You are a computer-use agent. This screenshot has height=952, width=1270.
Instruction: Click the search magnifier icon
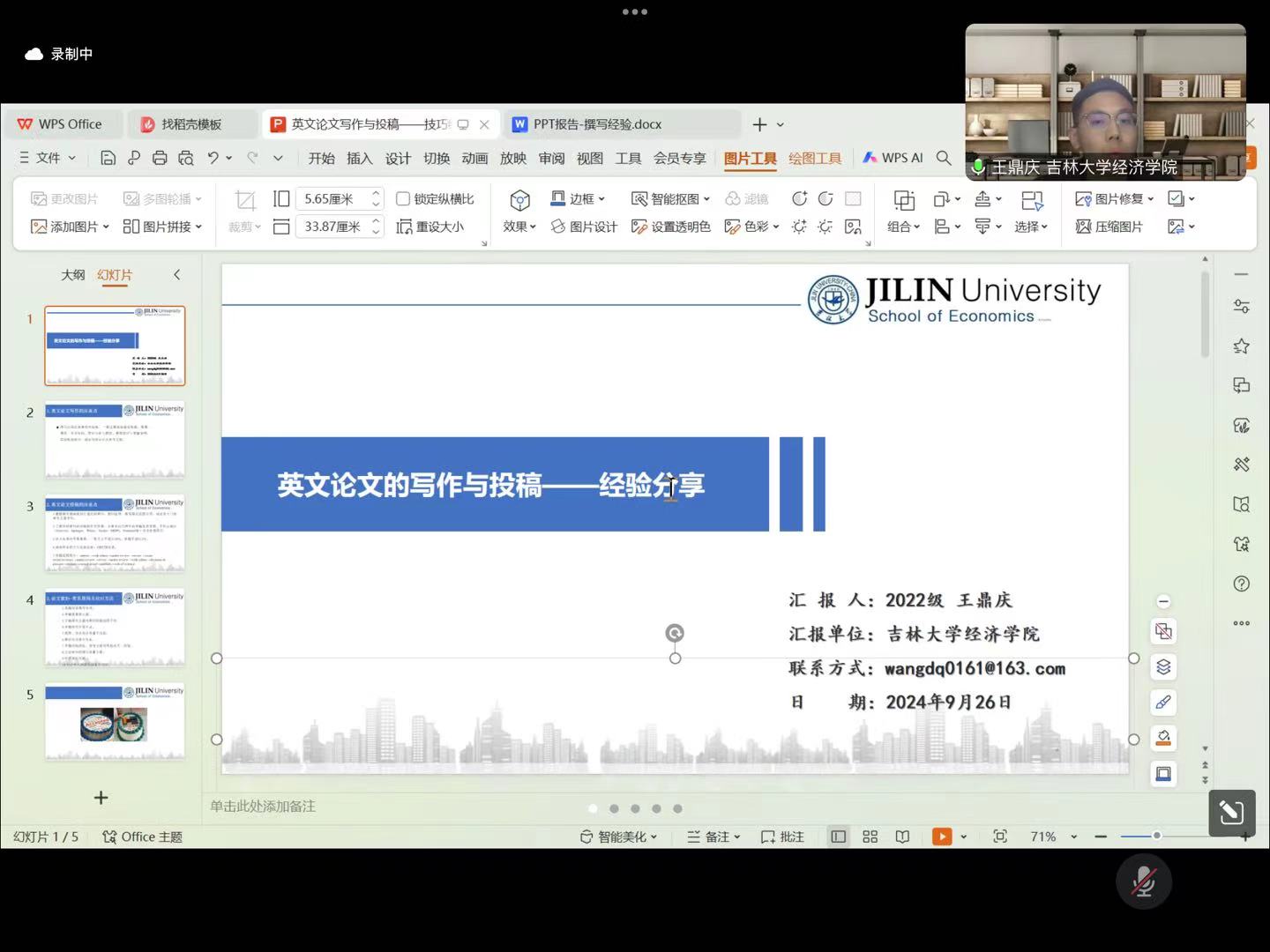click(x=944, y=158)
